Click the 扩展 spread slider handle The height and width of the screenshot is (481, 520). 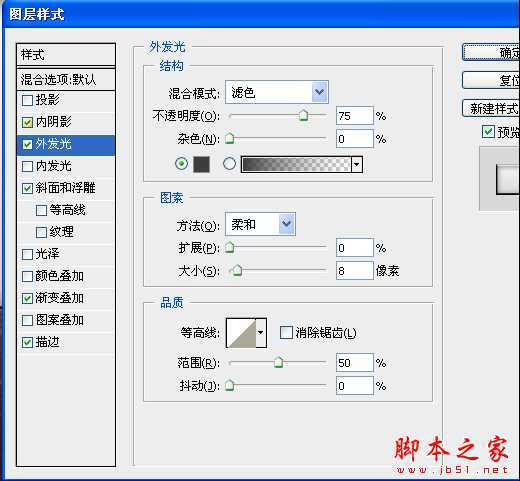229,247
